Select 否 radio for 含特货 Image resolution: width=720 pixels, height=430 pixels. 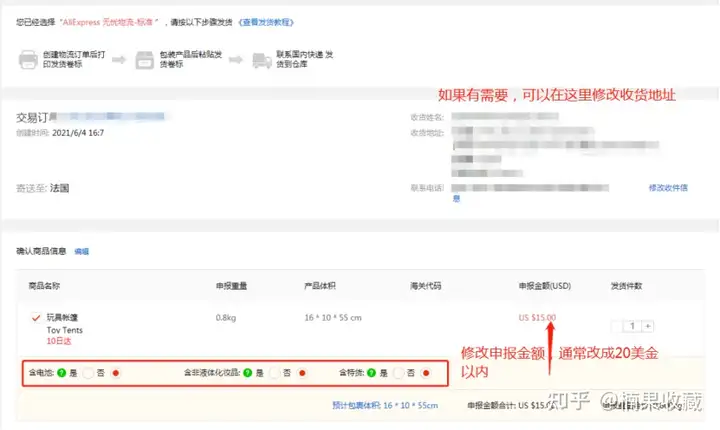click(426, 373)
